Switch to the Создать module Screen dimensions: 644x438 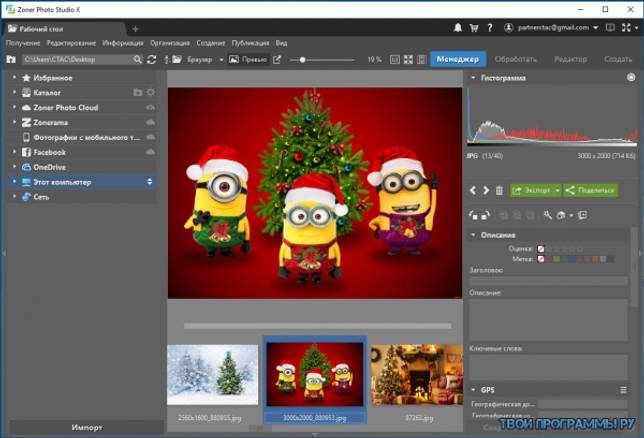pyautogui.click(x=618, y=59)
